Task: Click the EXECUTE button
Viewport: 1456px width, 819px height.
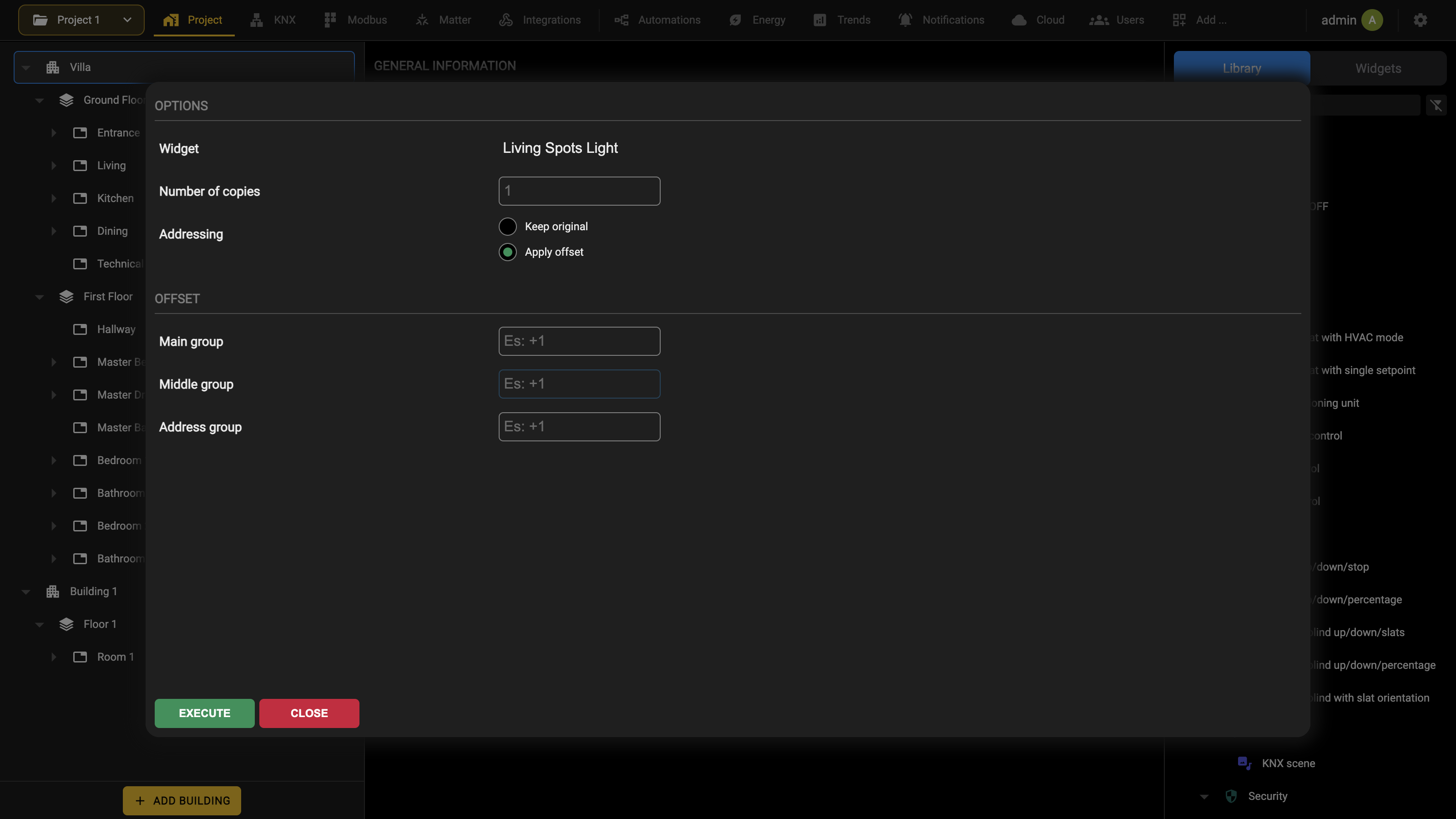Action: pyautogui.click(x=205, y=713)
